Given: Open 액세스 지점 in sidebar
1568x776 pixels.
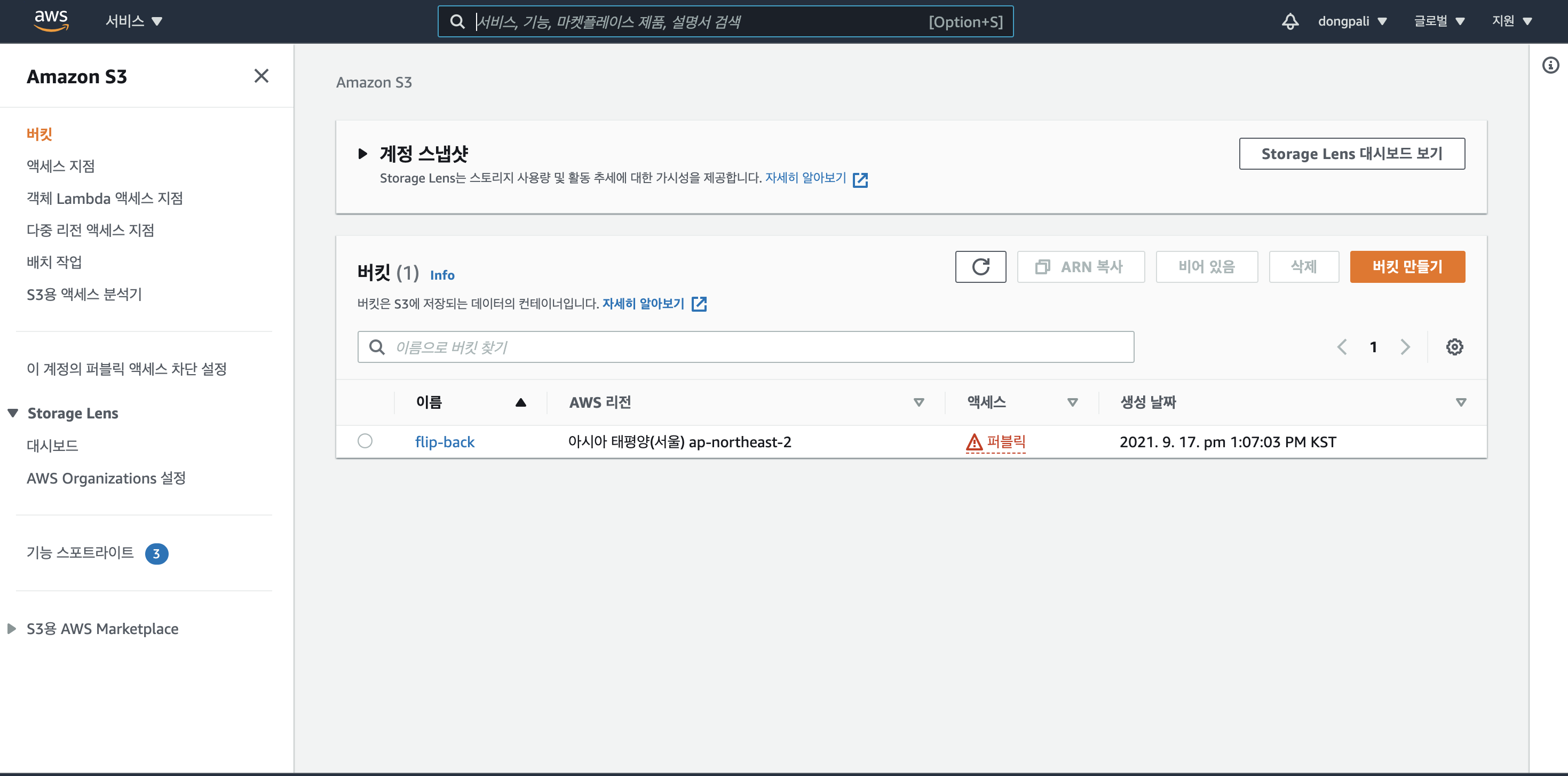Looking at the screenshot, I should click(60, 166).
